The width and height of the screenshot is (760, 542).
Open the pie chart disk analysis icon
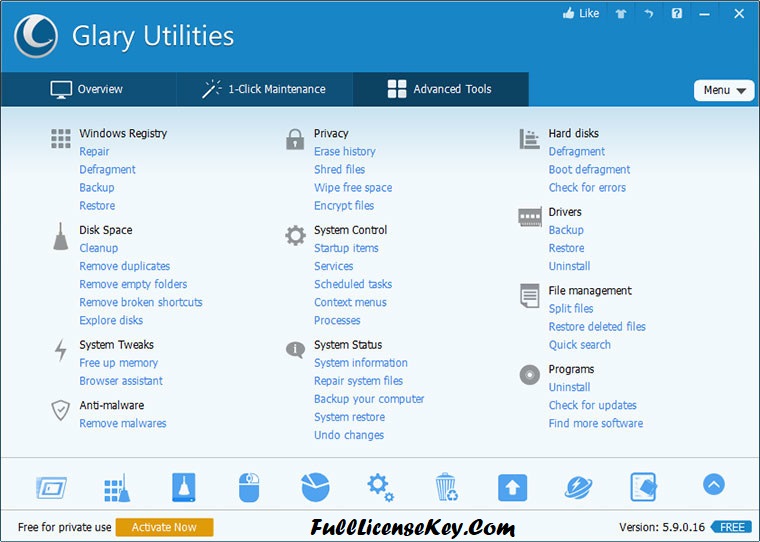coord(315,487)
